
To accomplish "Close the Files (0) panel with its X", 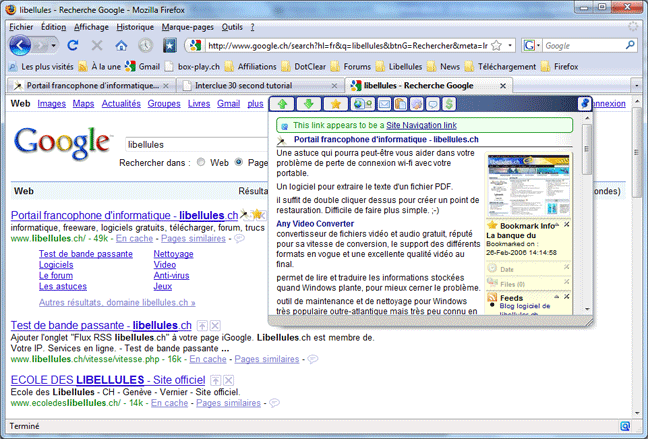I will [x=567, y=282].
